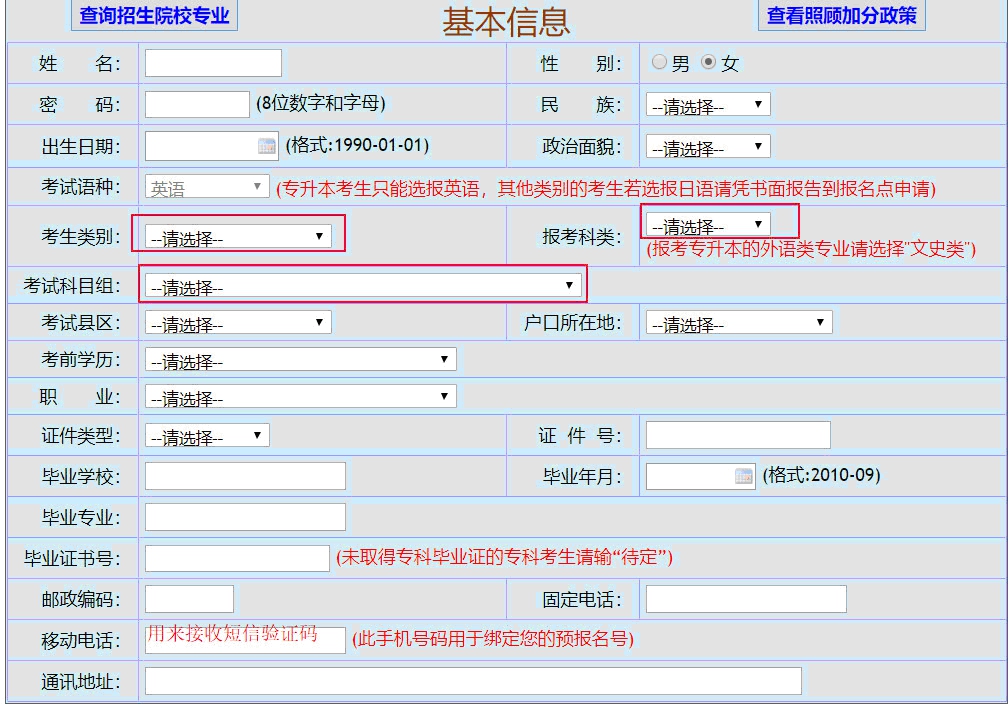Click the red 未取得专科毕业证 note
Screen dimensions: 1008x704
point(504,557)
